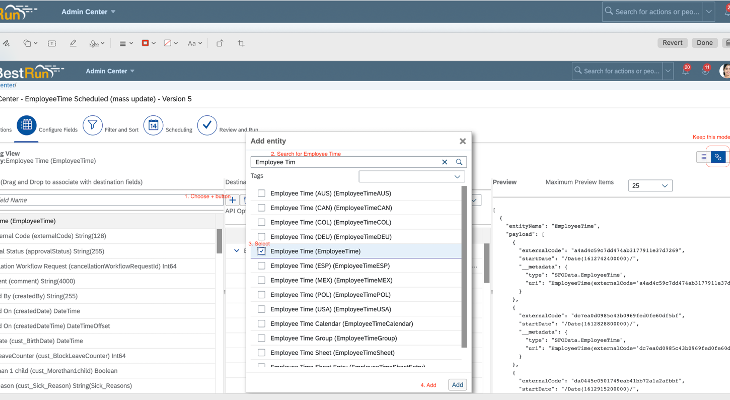Go to Filter and Sort step

[93, 125]
